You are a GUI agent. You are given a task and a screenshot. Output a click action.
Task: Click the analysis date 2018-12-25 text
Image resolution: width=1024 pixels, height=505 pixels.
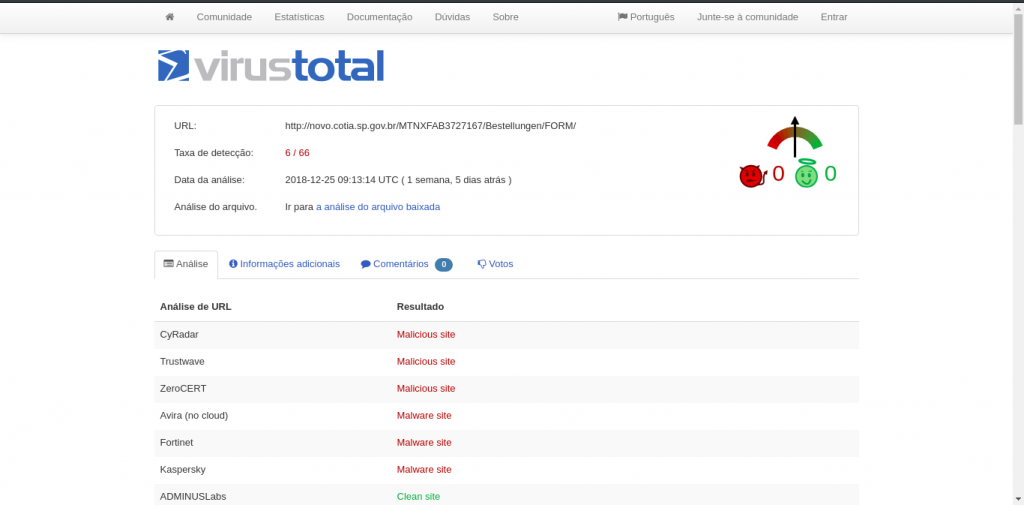(x=398, y=180)
